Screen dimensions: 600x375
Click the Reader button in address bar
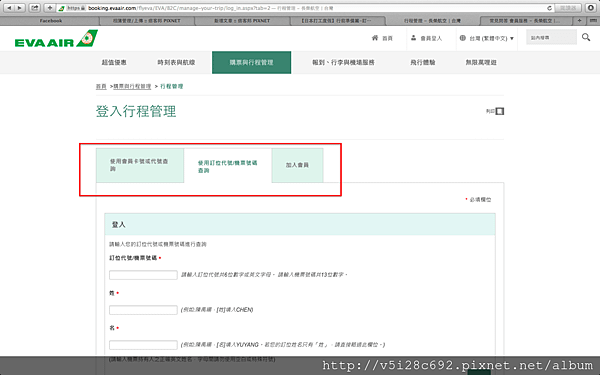[x=568, y=8]
